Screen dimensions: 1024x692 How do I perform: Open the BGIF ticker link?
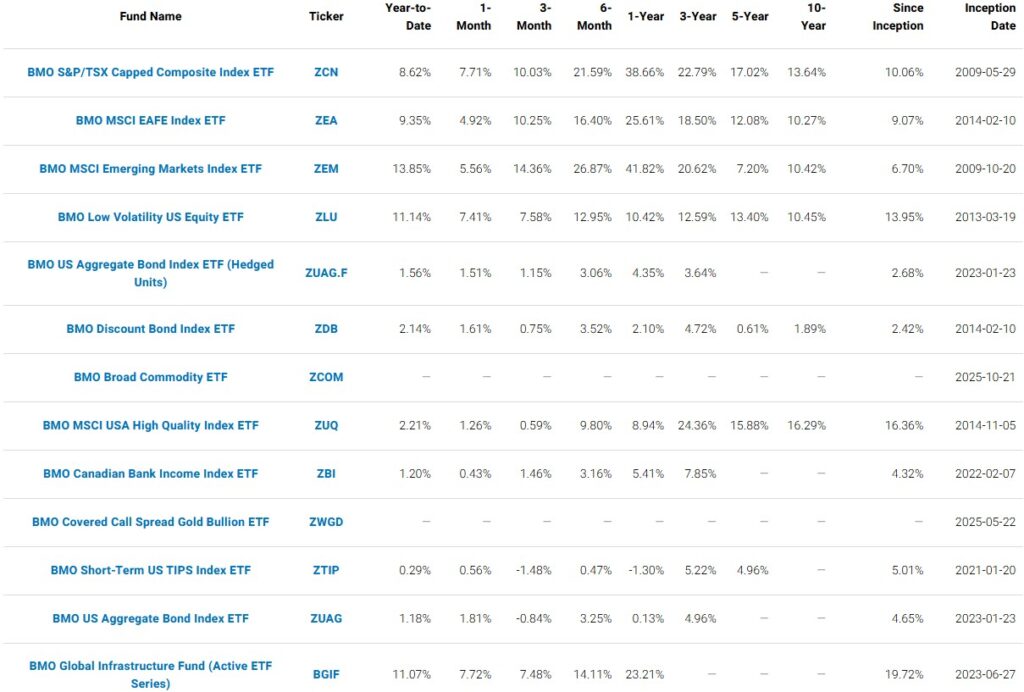point(326,674)
